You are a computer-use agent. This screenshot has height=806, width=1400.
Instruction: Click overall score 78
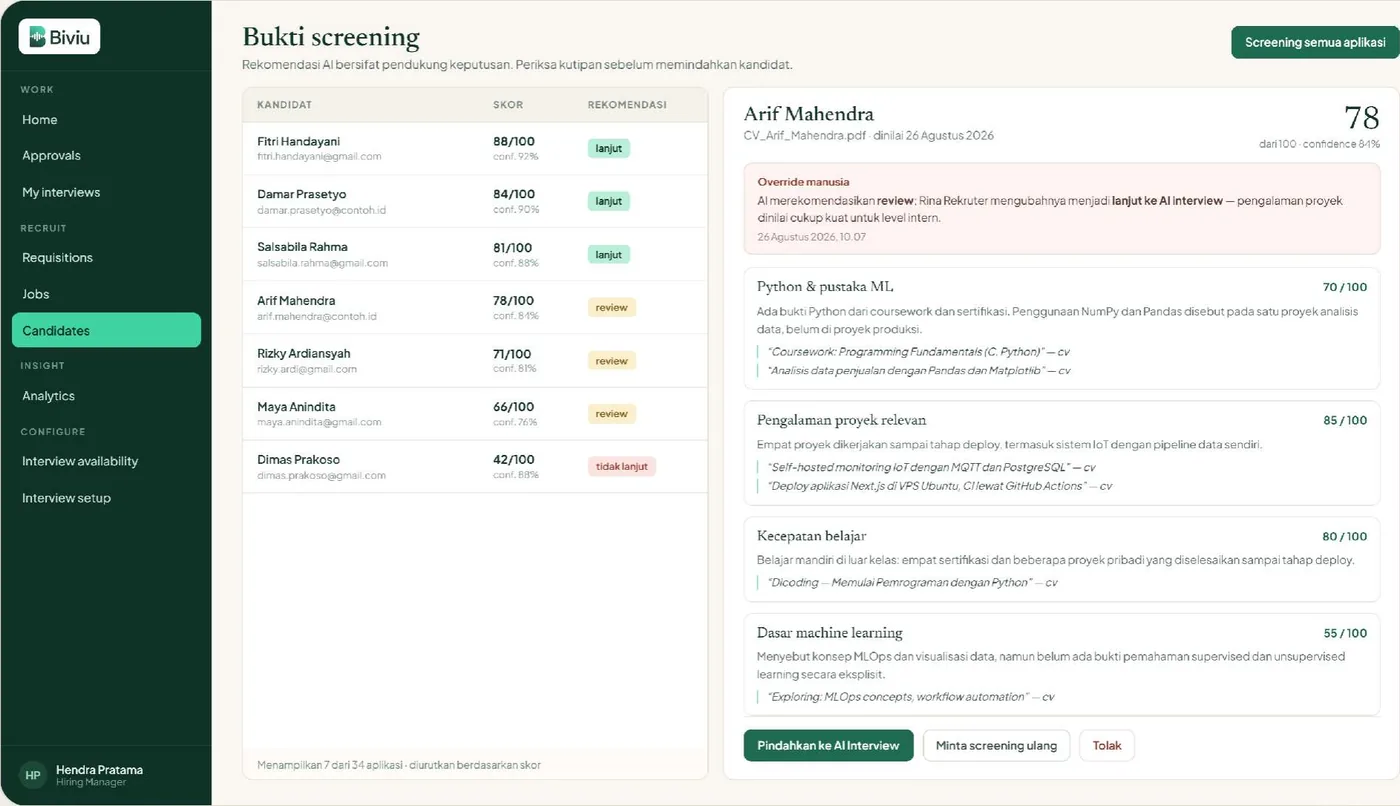click(1361, 118)
